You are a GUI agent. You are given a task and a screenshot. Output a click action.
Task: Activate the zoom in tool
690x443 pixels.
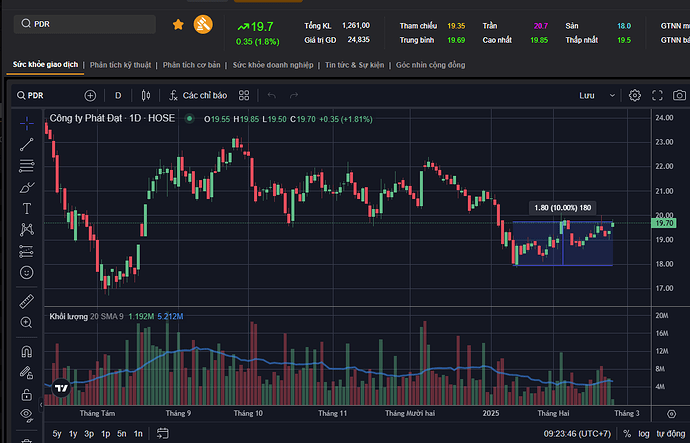[26, 322]
